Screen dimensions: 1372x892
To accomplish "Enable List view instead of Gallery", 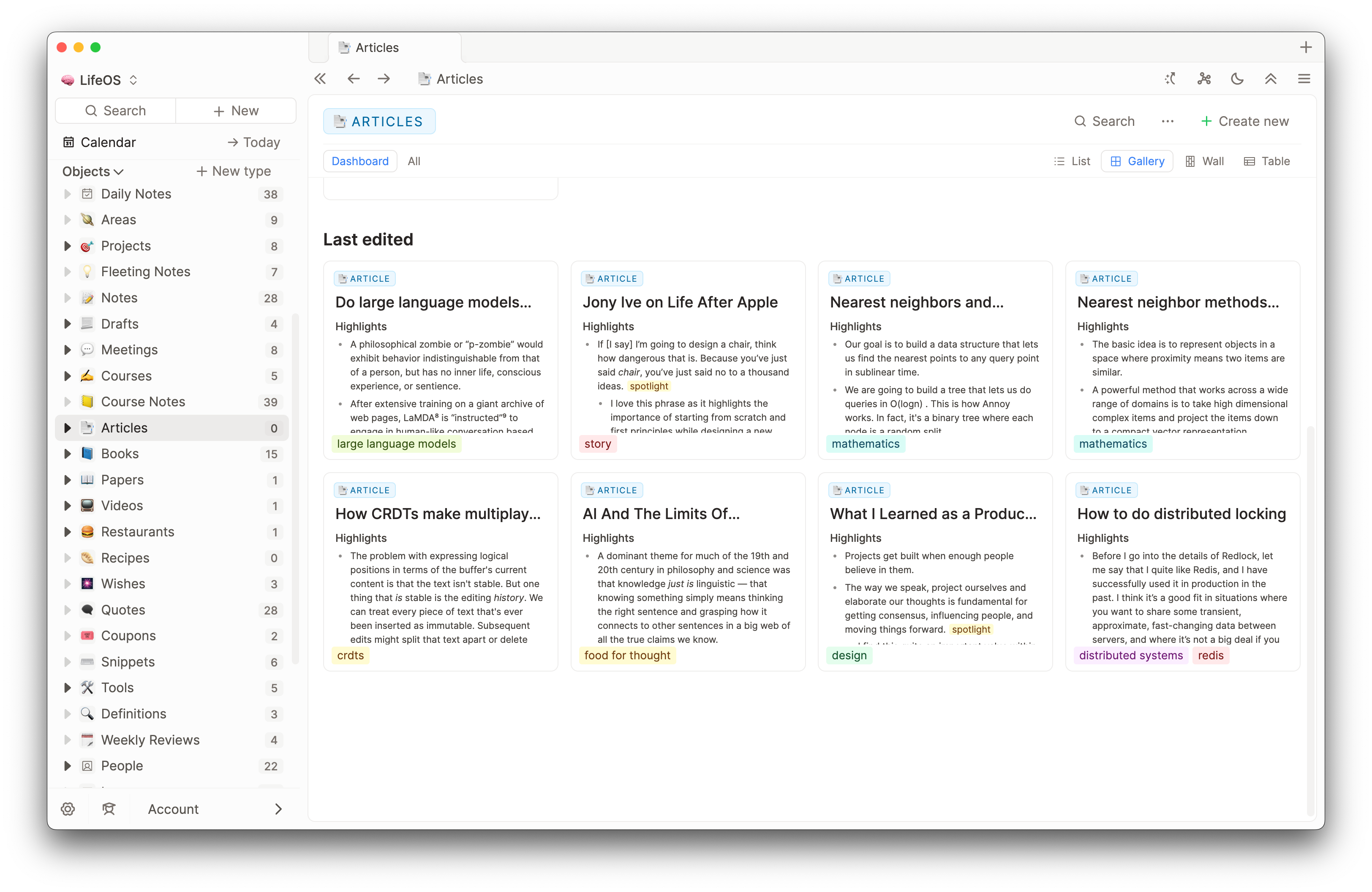I will pyautogui.click(x=1072, y=161).
